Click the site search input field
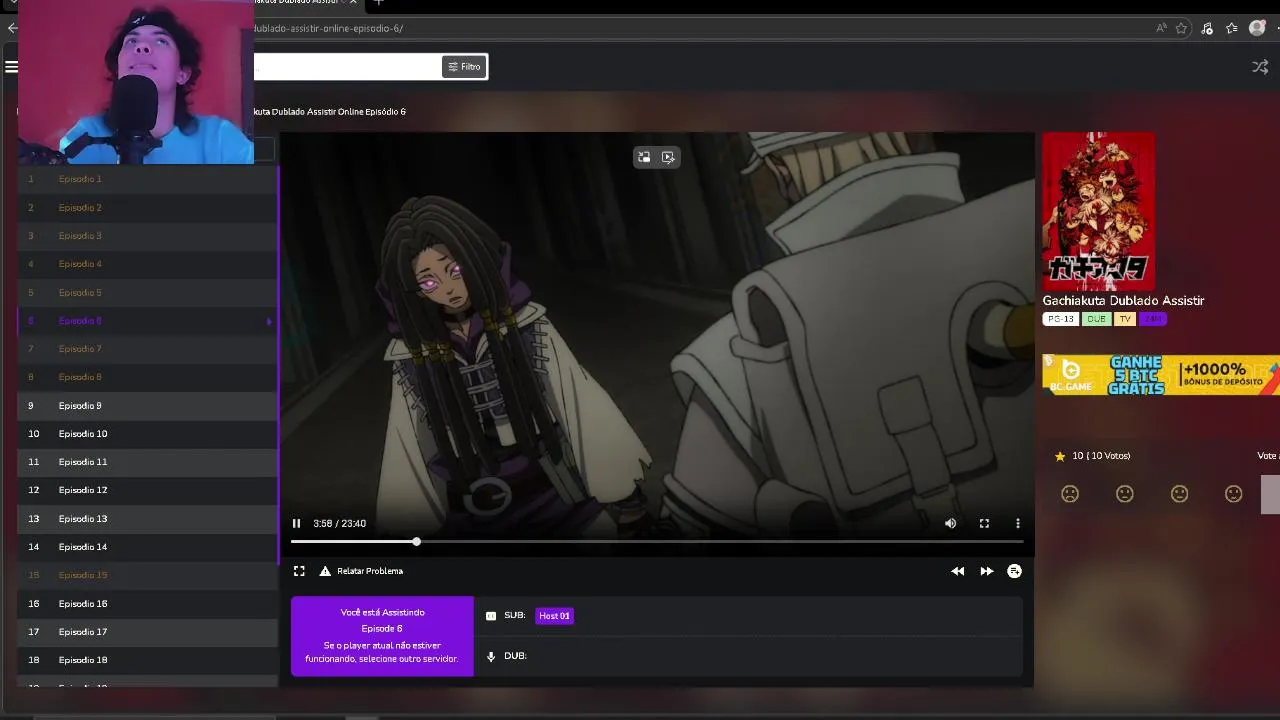The width and height of the screenshot is (1280, 720). (347, 67)
